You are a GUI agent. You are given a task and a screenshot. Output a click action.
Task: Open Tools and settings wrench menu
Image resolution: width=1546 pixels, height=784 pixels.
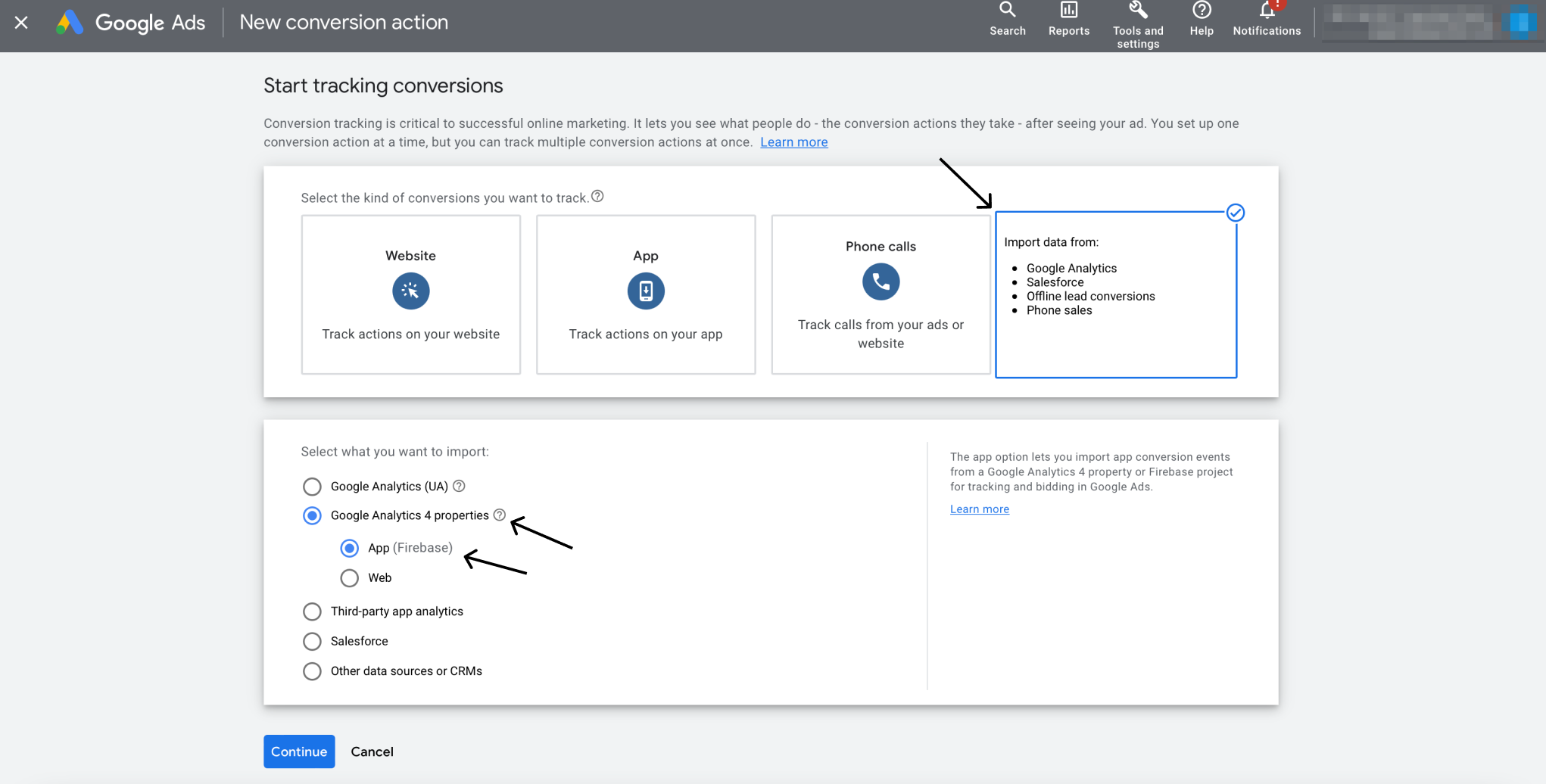(1137, 23)
